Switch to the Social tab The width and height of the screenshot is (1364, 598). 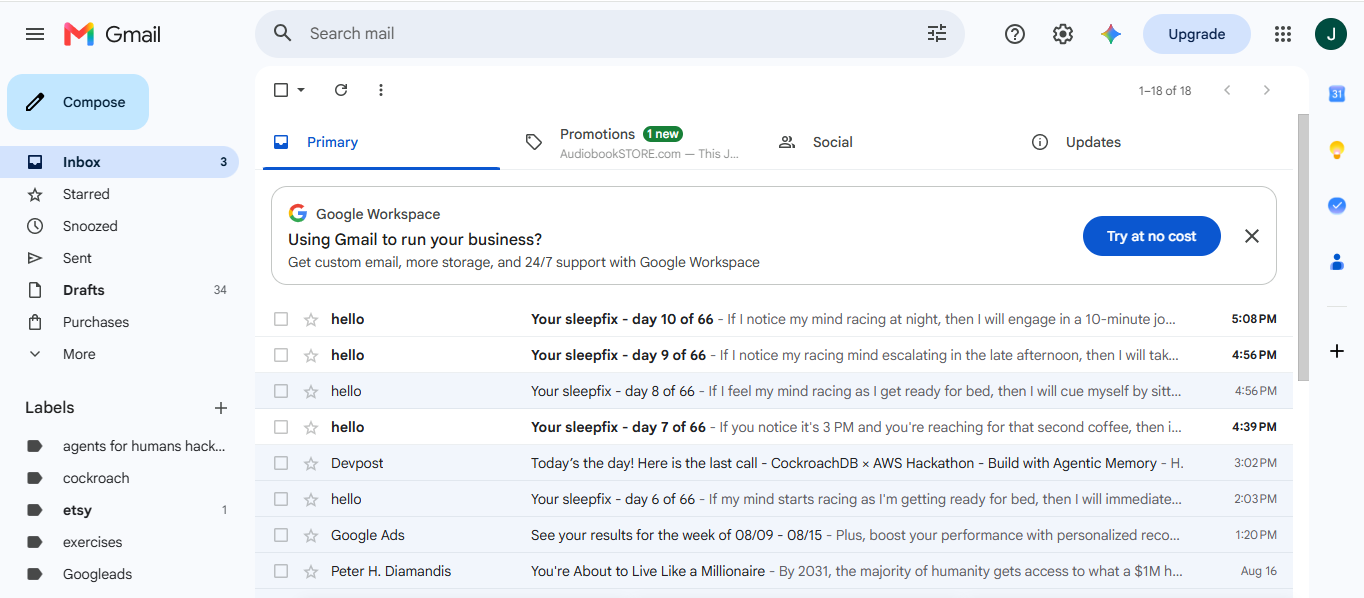click(886, 142)
